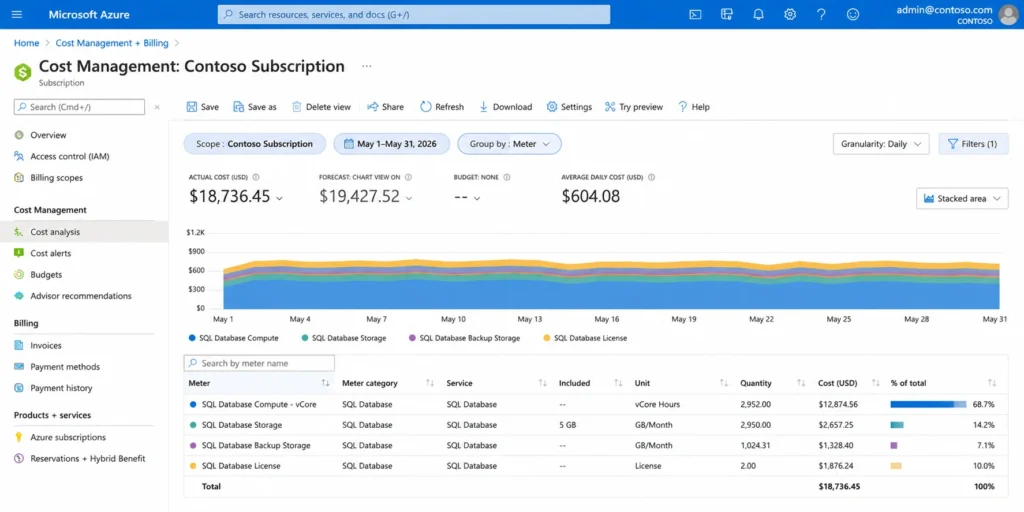The width and height of the screenshot is (1024, 512).
Task: Select Cost analysis in the sidebar
Action: coord(84,232)
